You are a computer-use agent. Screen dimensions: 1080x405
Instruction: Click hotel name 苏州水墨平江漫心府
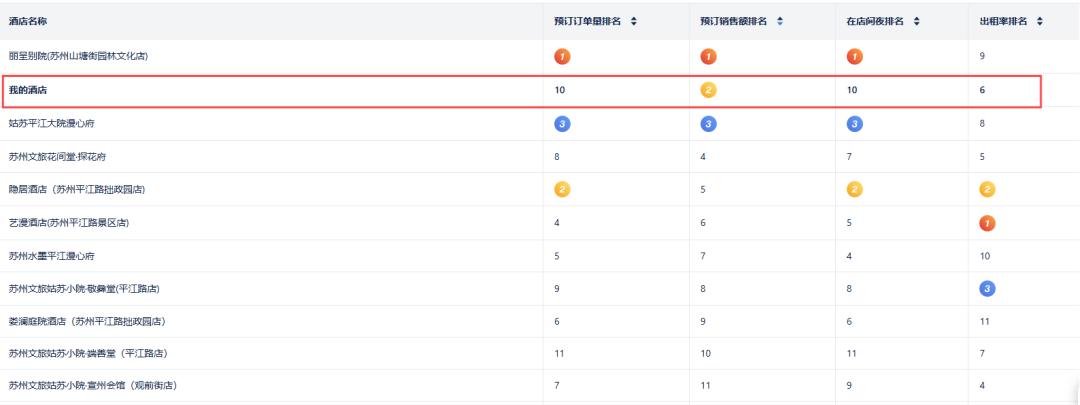(x=51, y=255)
